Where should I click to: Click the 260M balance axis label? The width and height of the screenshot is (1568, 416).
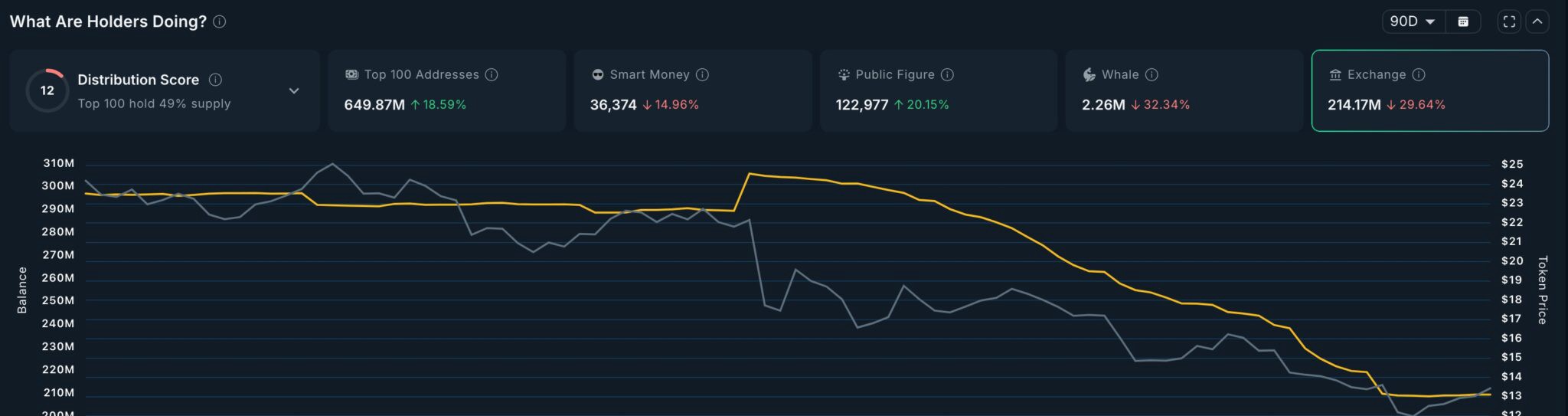[59, 278]
